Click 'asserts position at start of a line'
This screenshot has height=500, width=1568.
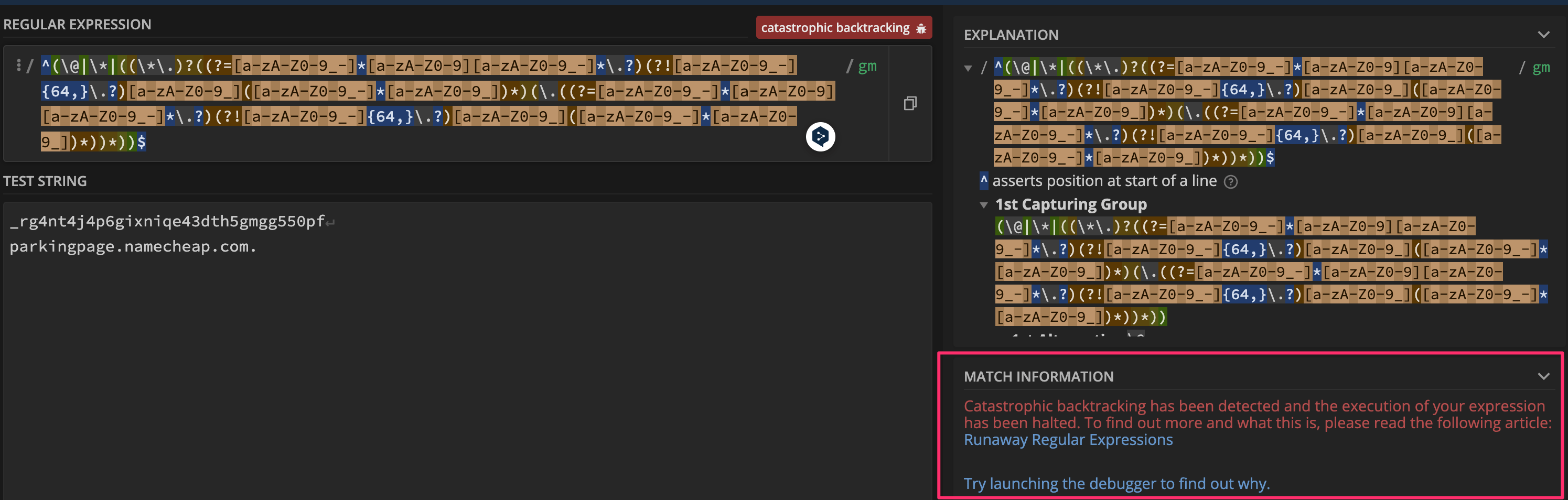pos(1104,181)
